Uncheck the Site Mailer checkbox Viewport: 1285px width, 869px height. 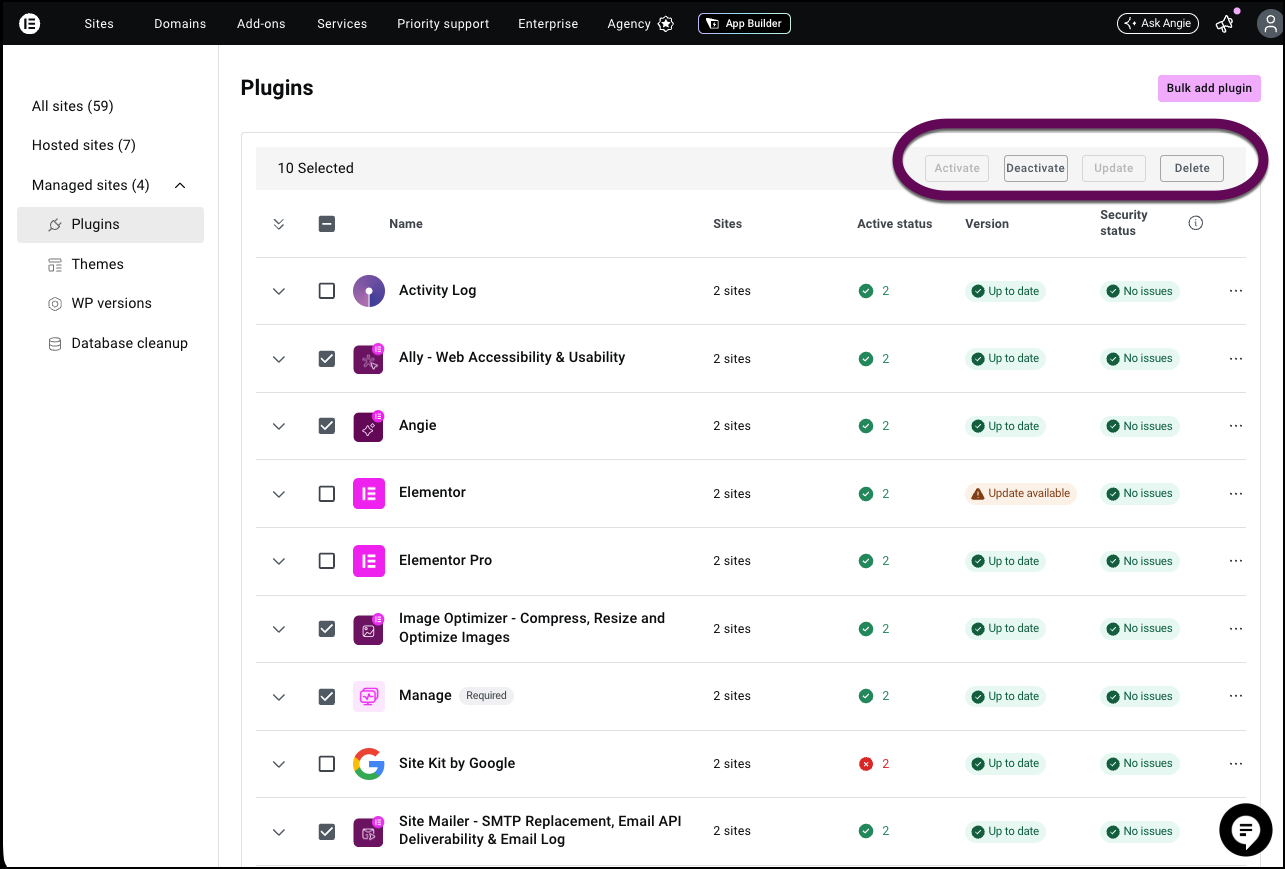tap(327, 831)
